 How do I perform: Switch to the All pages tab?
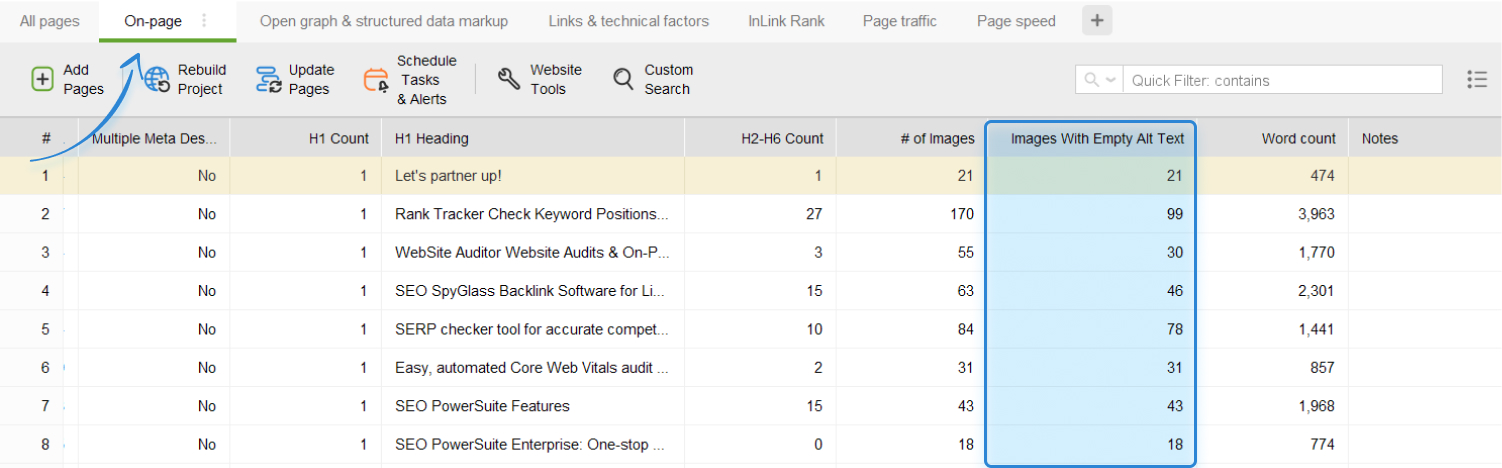(x=49, y=21)
